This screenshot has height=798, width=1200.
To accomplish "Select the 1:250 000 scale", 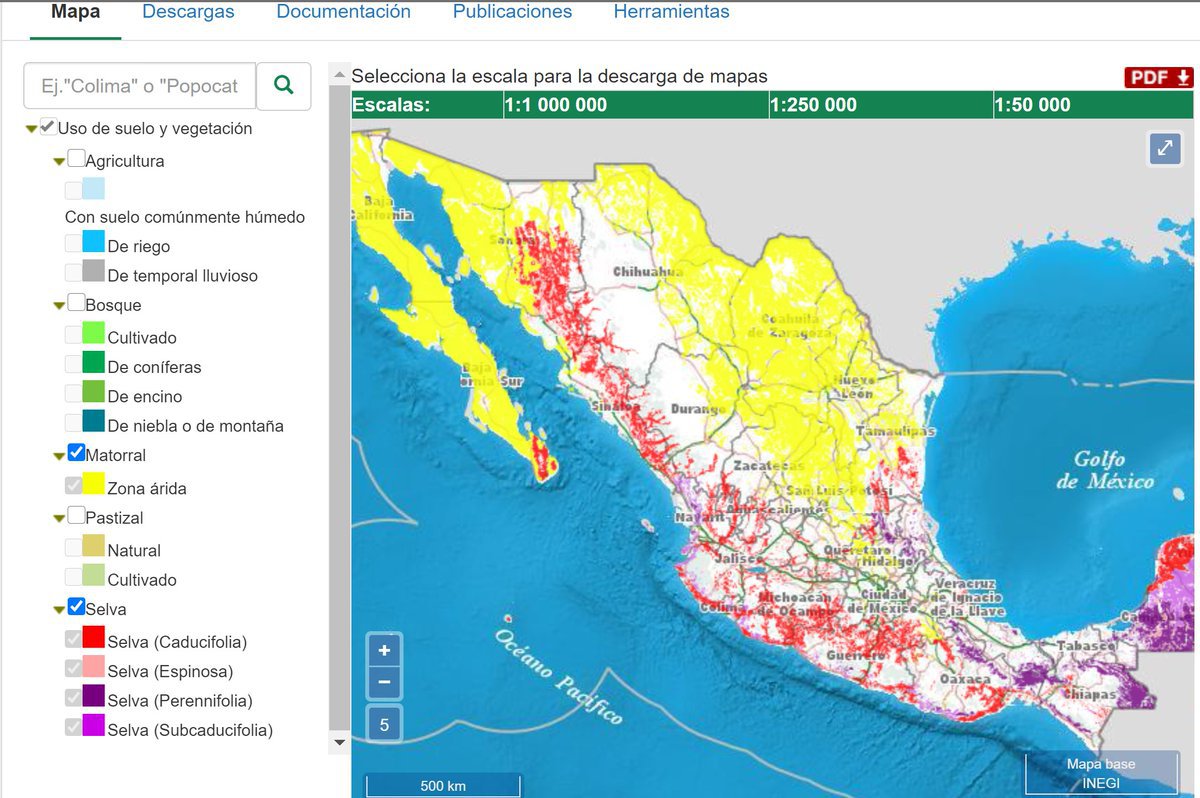I will pyautogui.click(x=813, y=105).
